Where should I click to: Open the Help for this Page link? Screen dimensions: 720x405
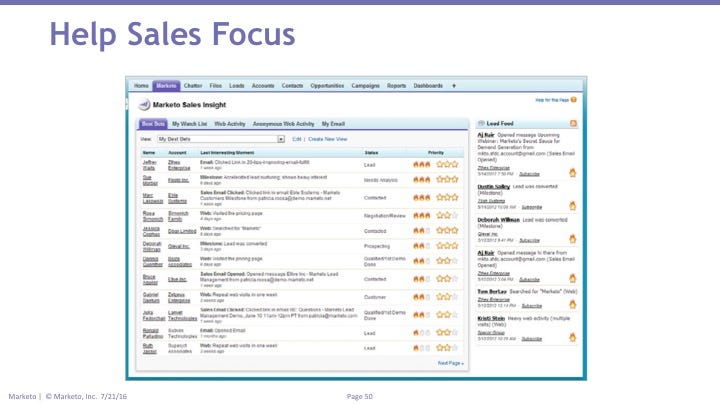(x=552, y=100)
